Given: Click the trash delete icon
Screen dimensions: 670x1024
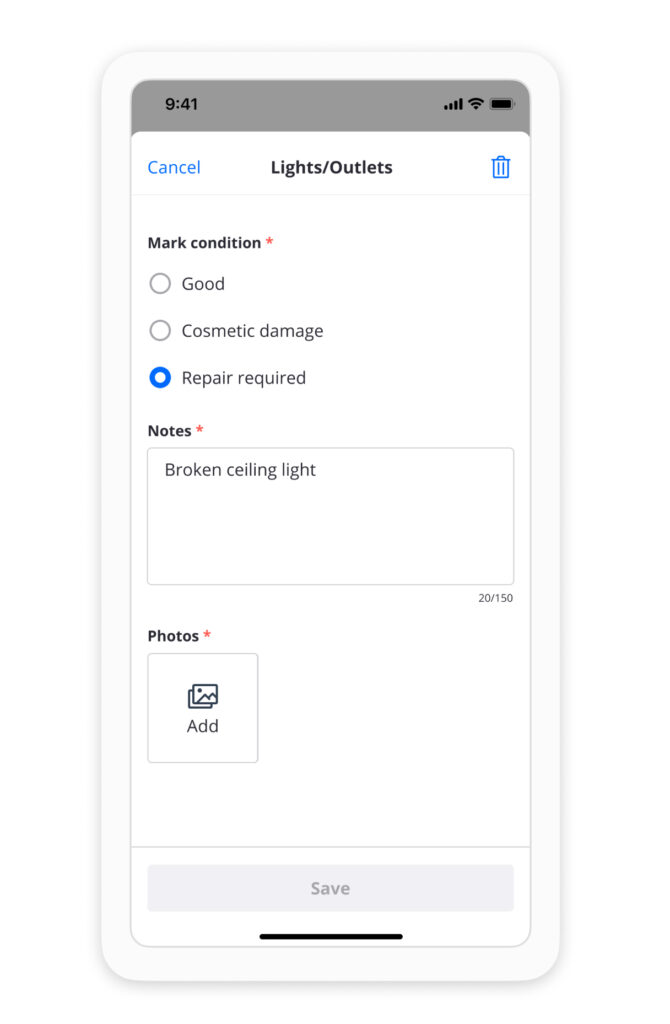Looking at the screenshot, I should coord(500,167).
